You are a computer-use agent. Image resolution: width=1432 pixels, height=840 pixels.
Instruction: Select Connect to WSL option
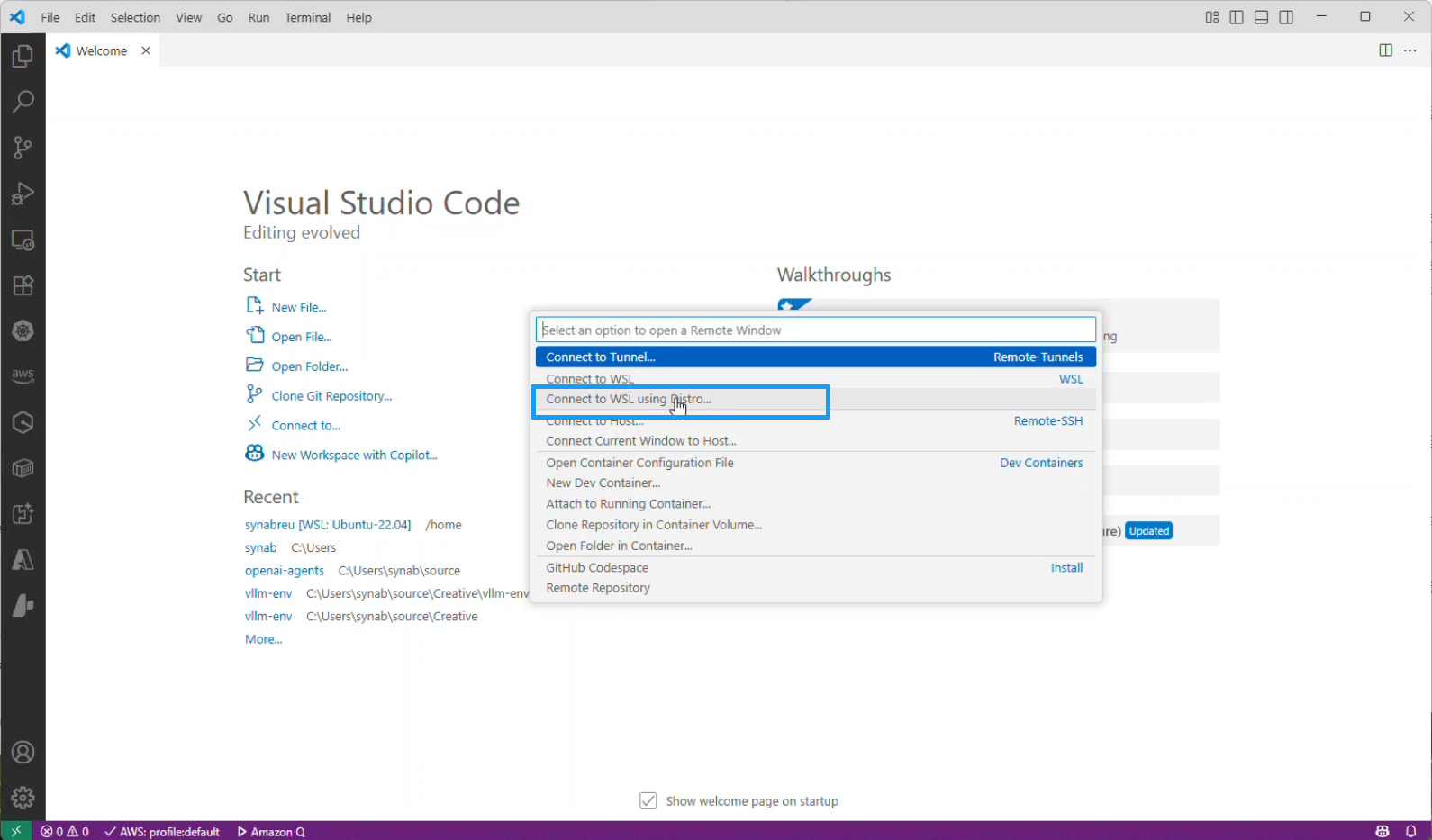[816, 379]
